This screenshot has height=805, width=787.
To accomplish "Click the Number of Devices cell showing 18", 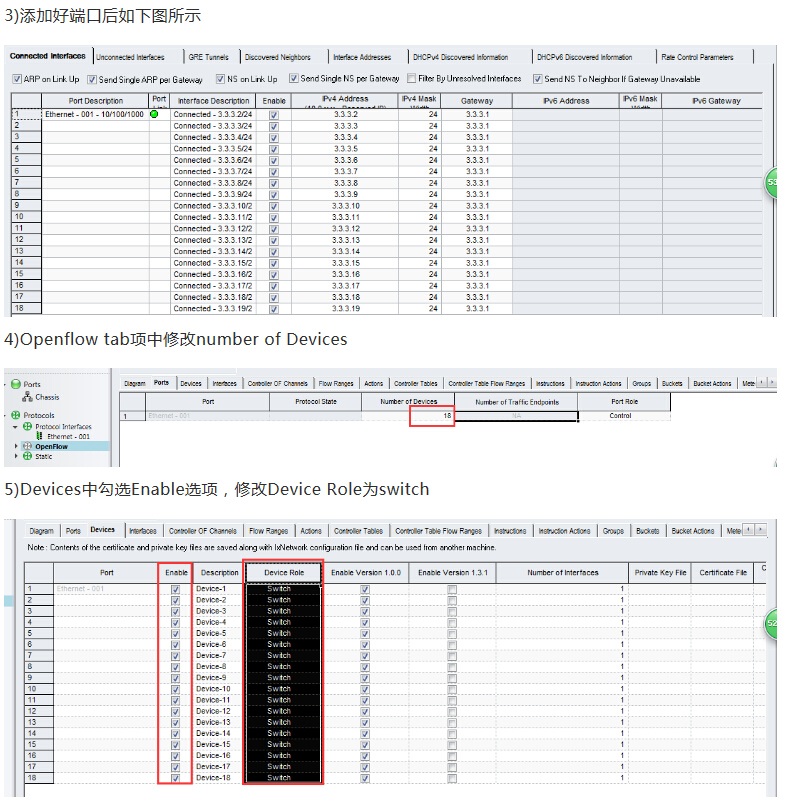I will point(408,415).
